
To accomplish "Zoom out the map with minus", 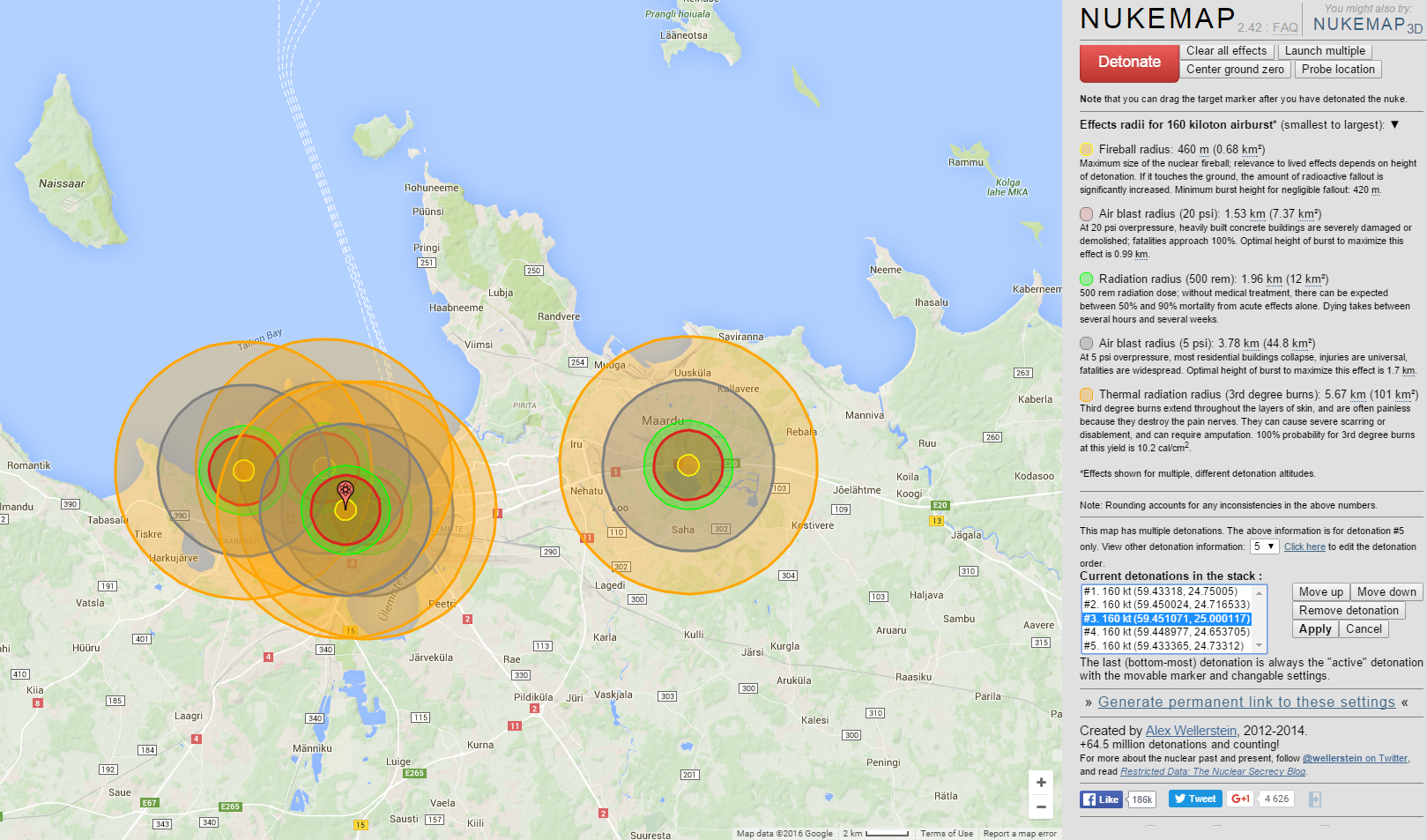I will tap(1041, 807).
